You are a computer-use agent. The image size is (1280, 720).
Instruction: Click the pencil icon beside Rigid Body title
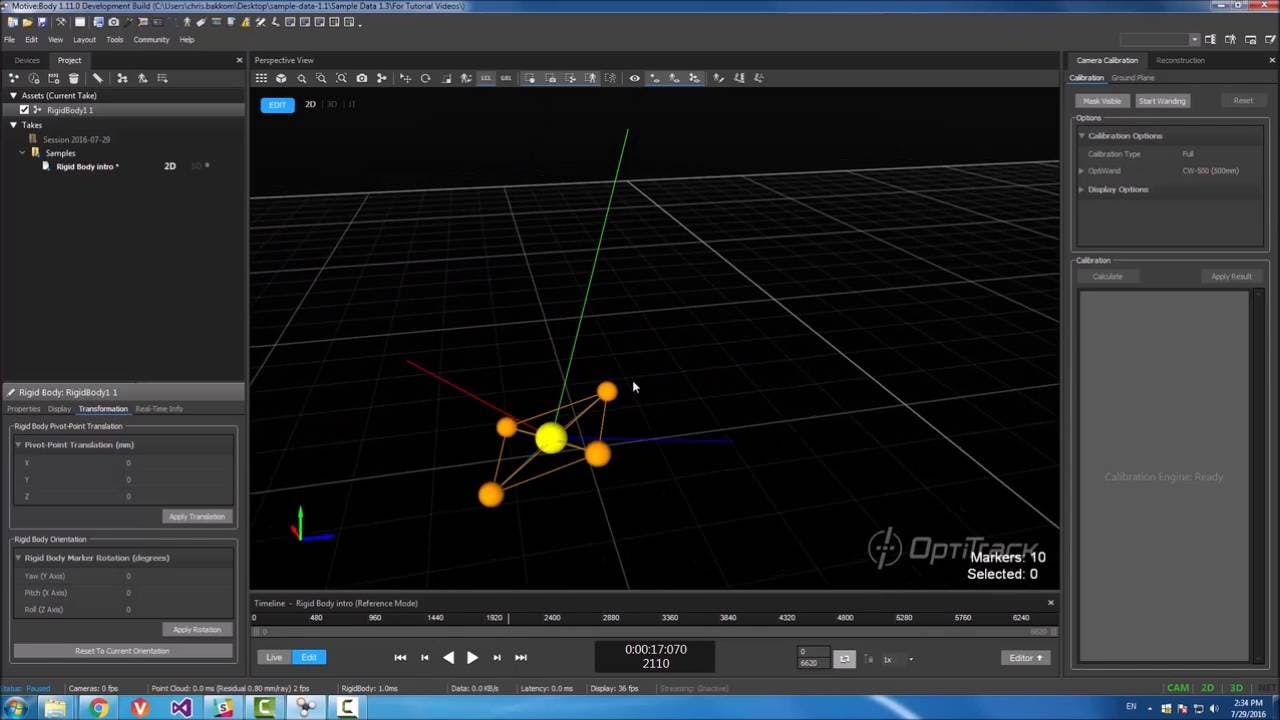pos(11,392)
